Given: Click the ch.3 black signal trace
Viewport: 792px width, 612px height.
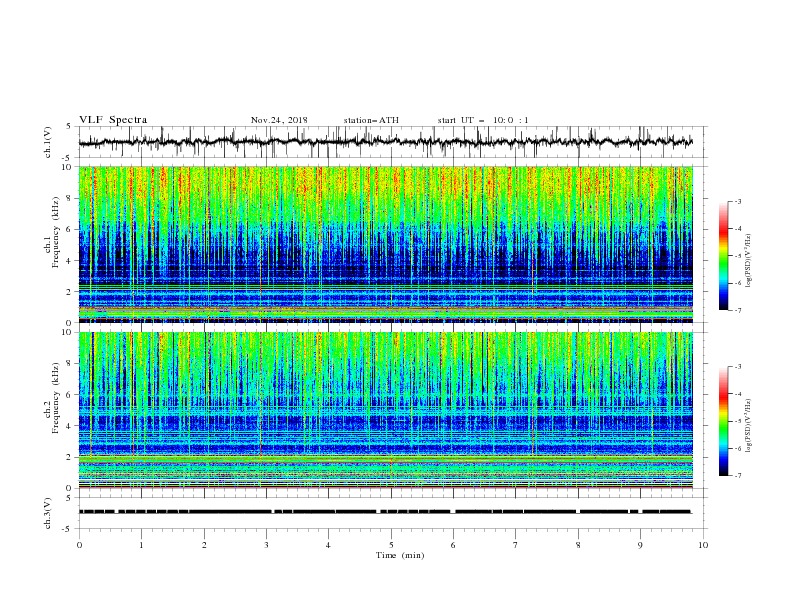Looking at the screenshot, I should 385,512.
